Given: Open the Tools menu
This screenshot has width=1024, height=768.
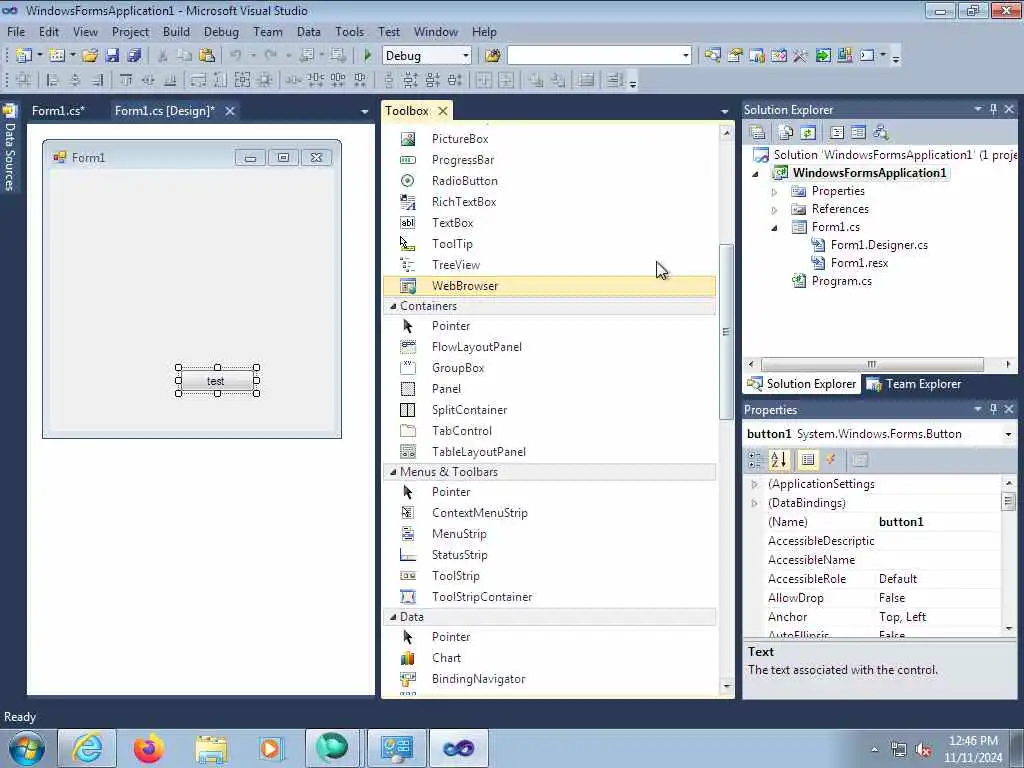Looking at the screenshot, I should point(349,31).
